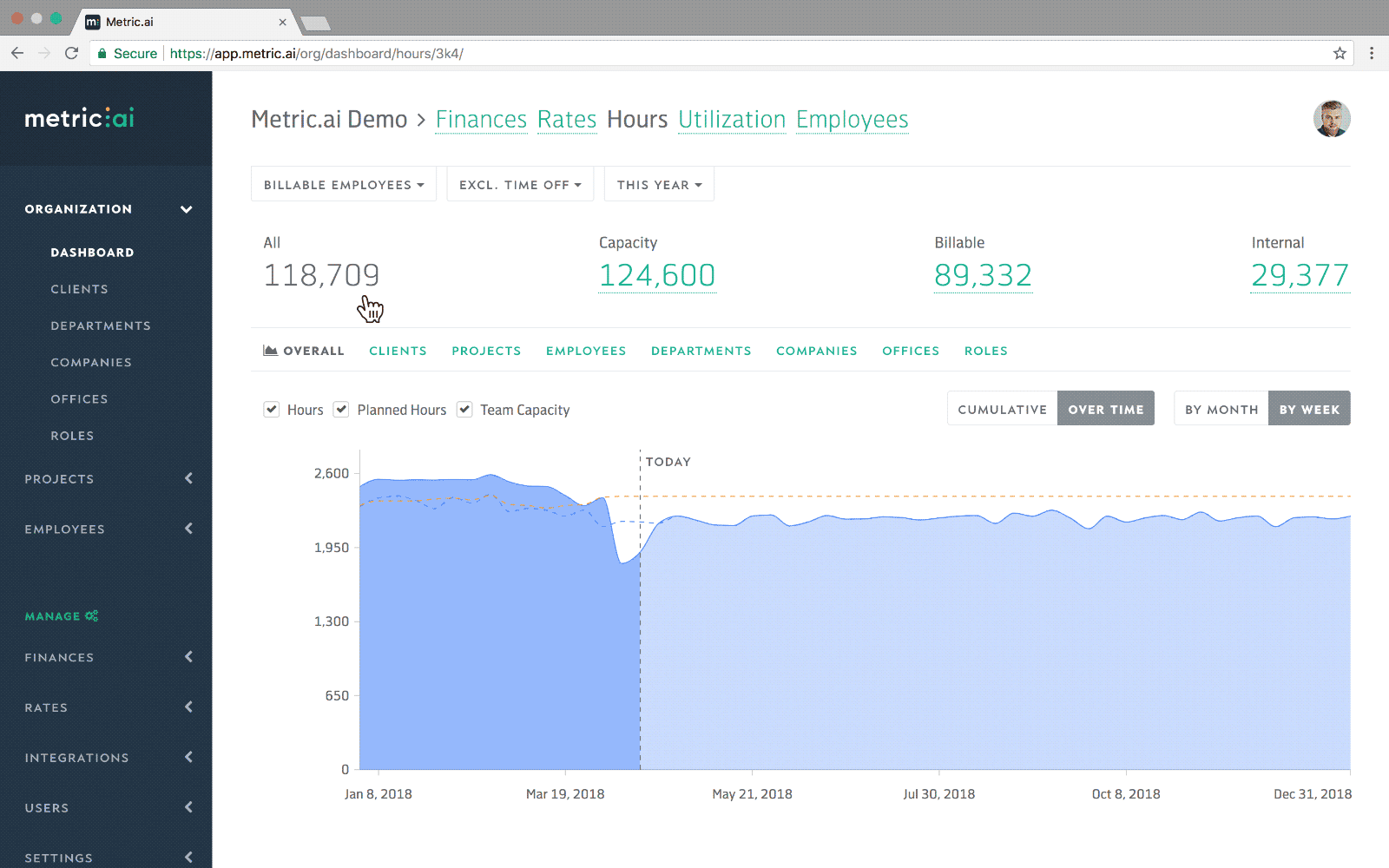The width and height of the screenshot is (1389, 868).
Task: Go to the Rates header link
Action: tap(567, 120)
